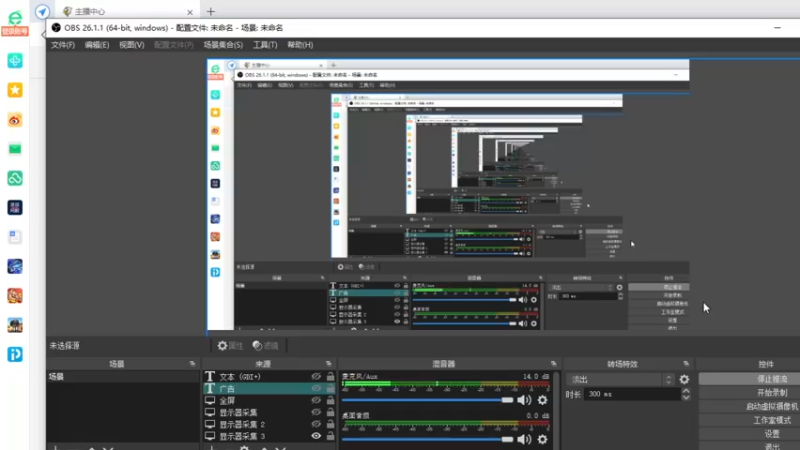Mute the 桌面音频 audio

coord(524,439)
